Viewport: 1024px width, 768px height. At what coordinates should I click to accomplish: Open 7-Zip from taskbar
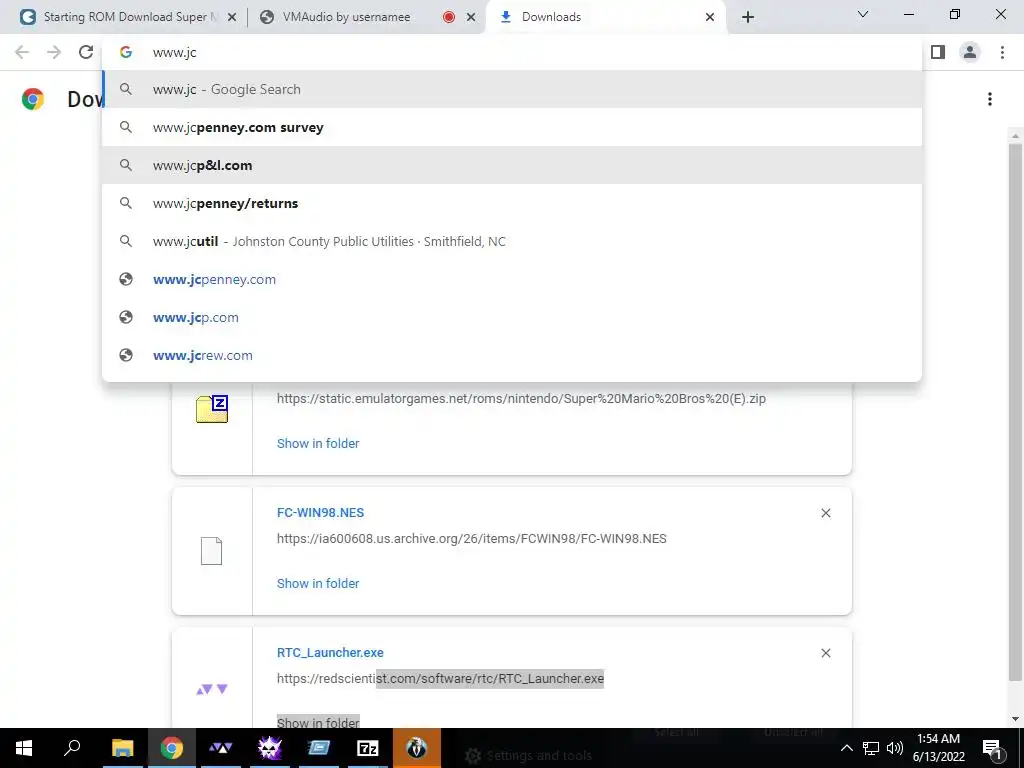(x=368, y=748)
